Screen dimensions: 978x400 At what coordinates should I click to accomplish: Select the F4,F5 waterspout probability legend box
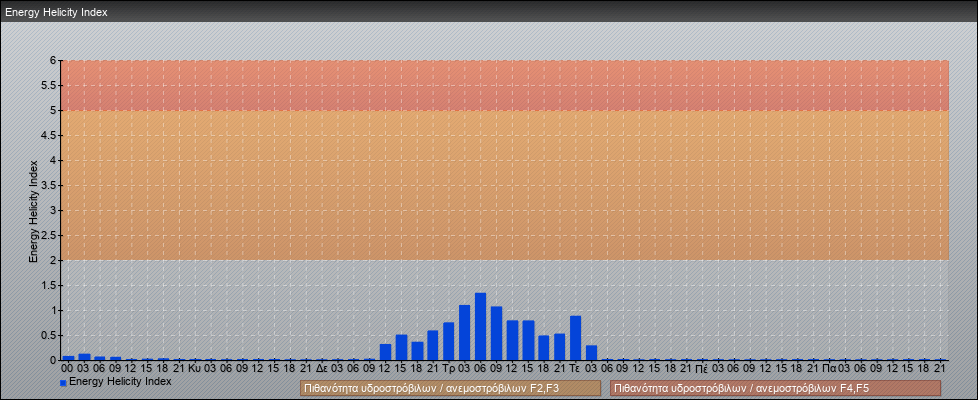pos(775,388)
